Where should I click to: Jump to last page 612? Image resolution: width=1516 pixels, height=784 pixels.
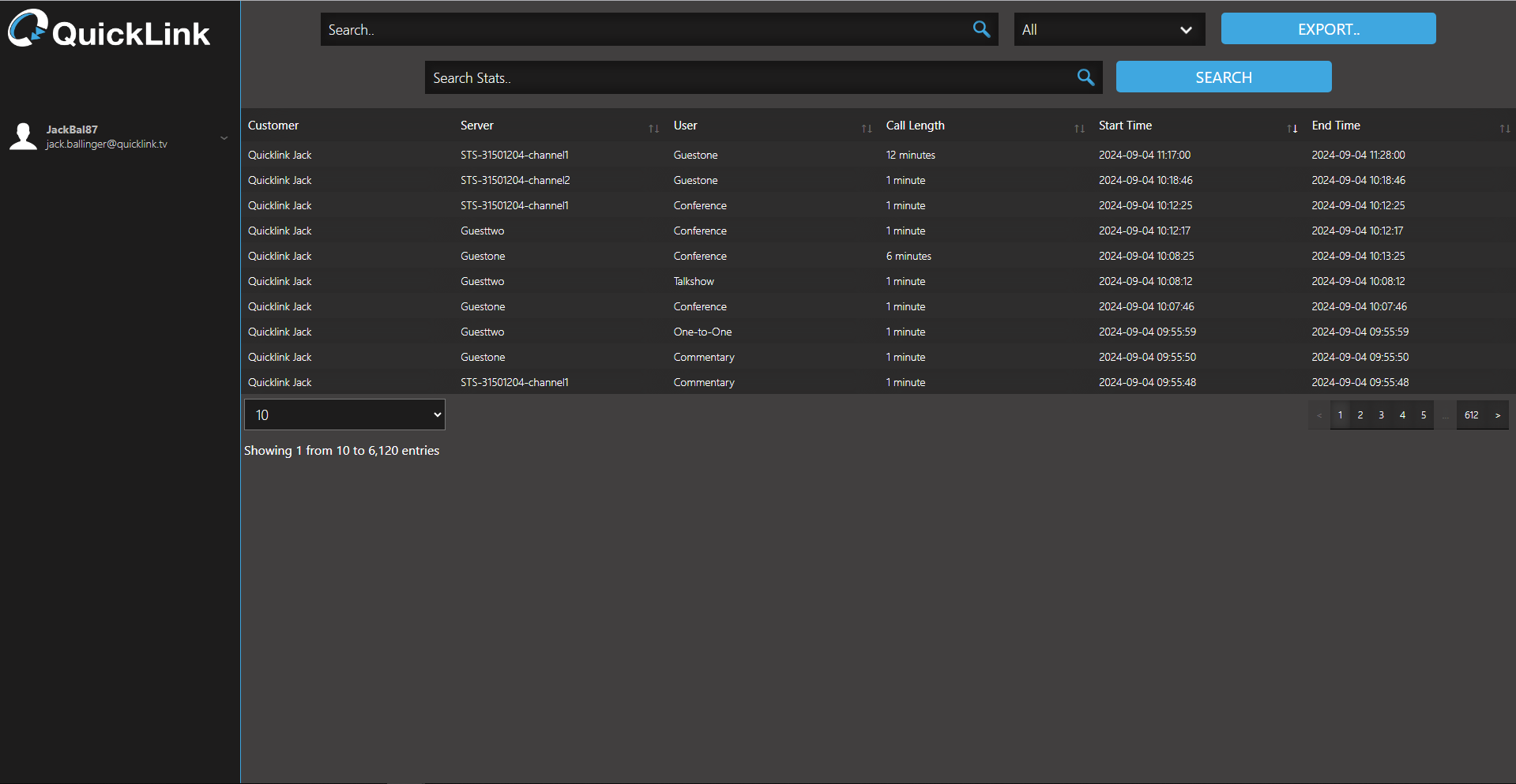point(1471,415)
